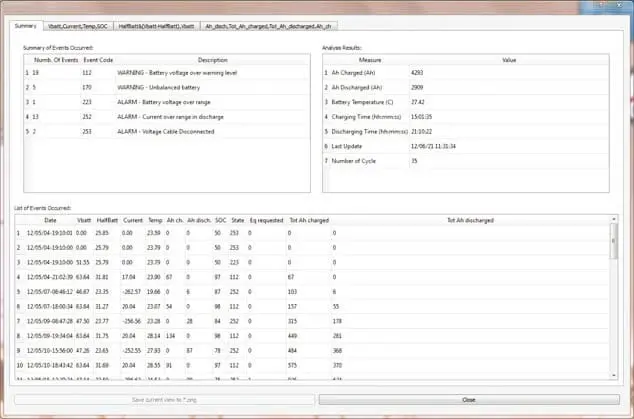Close the window with the title bar X
The width and height of the screenshot is (634, 419).
coord(619,5)
